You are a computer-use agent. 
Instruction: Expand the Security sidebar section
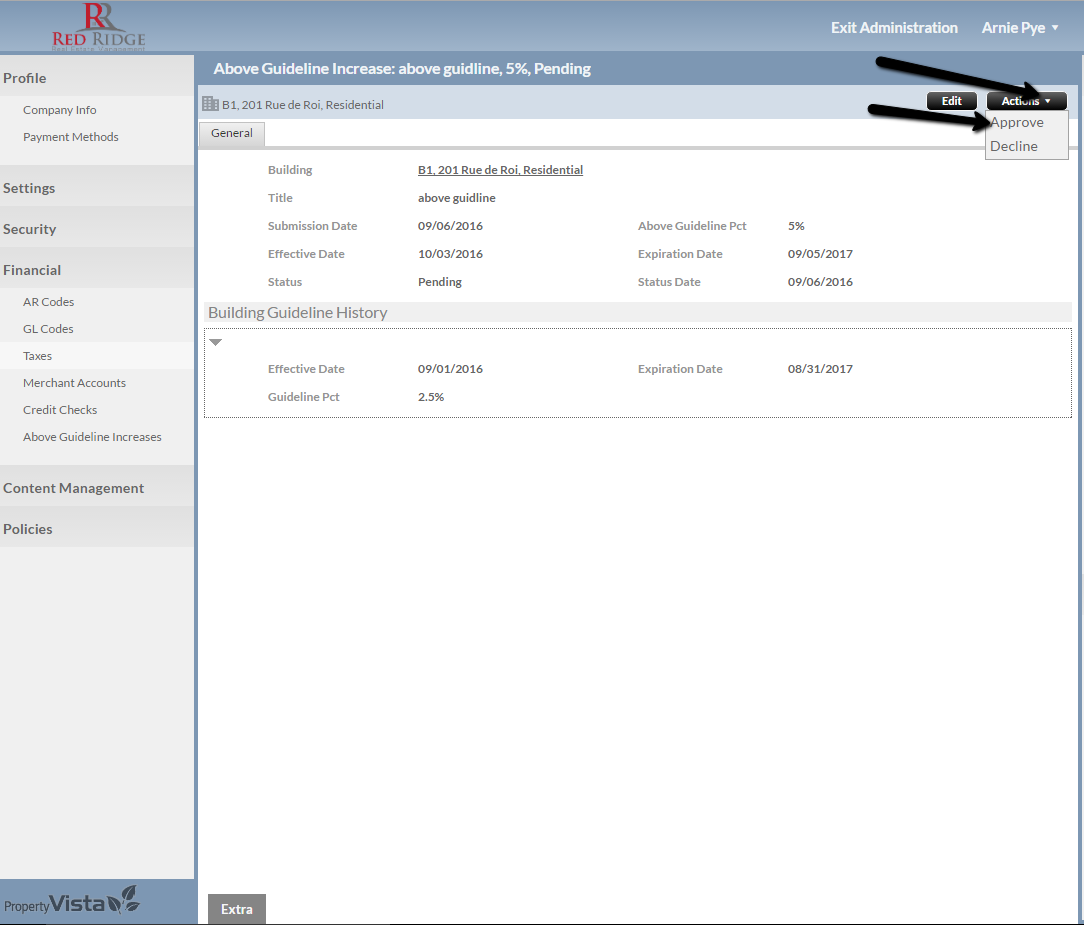coord(30,229)
